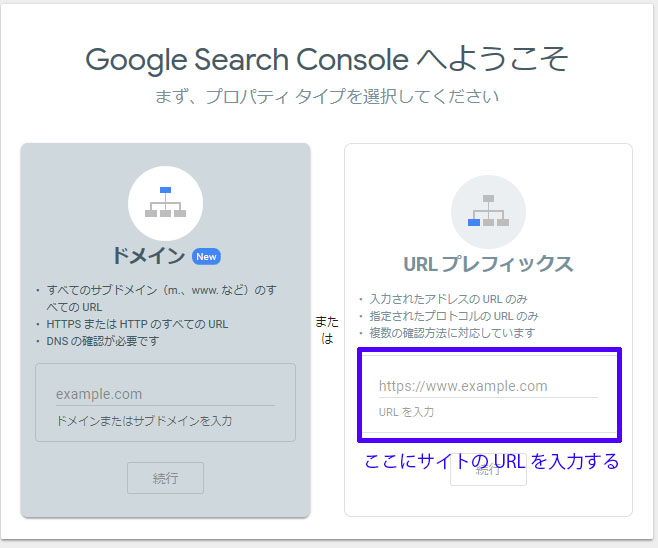Click the ドメインまたはサブドメインを入力 helper text
Image resolution: width=658 pixels, height=548 pixels.
point(144,421)
